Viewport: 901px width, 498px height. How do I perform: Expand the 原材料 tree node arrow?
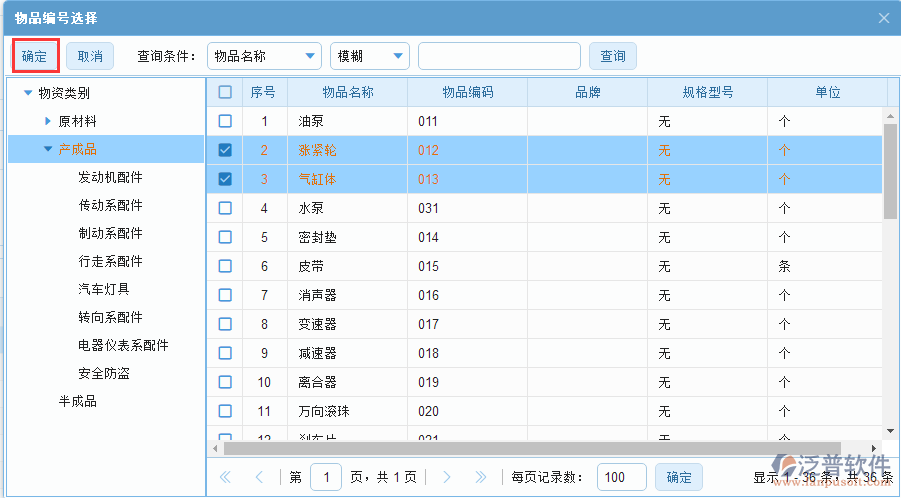pos(48,121)
